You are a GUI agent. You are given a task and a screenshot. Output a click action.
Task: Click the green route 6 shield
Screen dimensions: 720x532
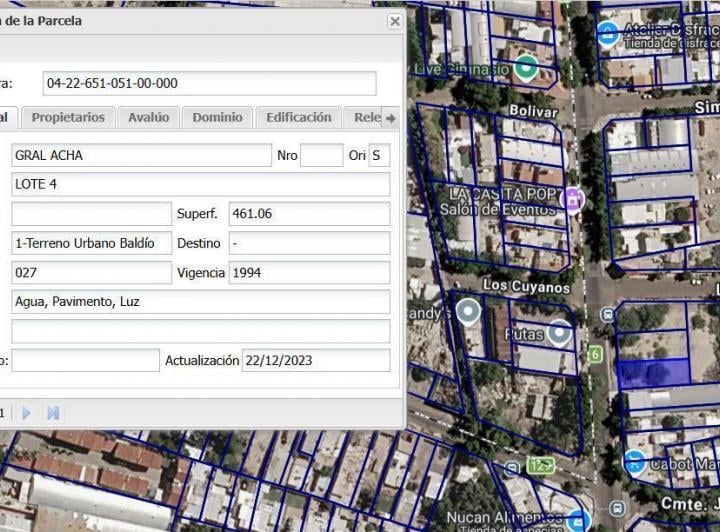click(x=595, y=354)
